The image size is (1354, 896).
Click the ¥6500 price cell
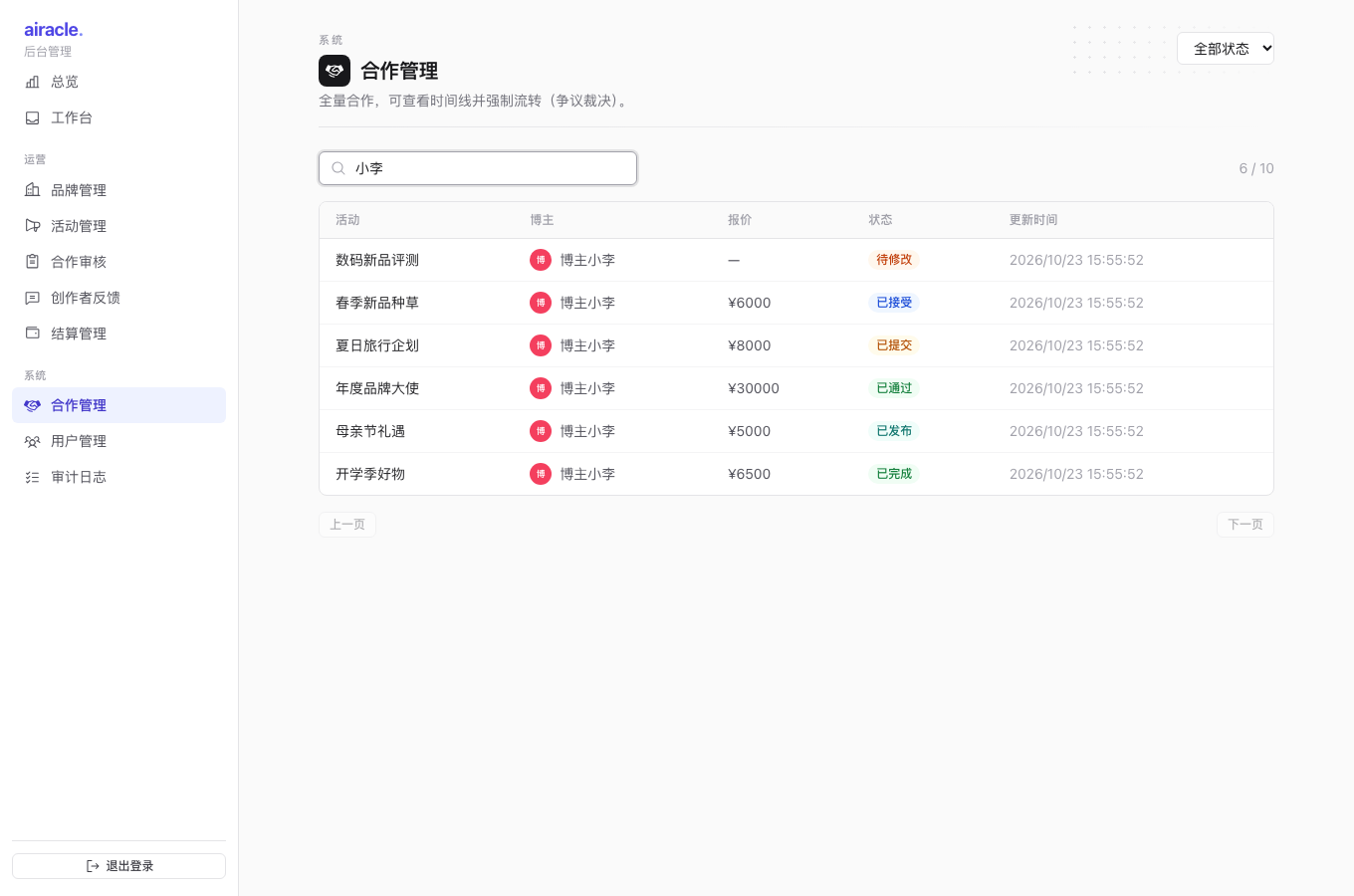750,474
